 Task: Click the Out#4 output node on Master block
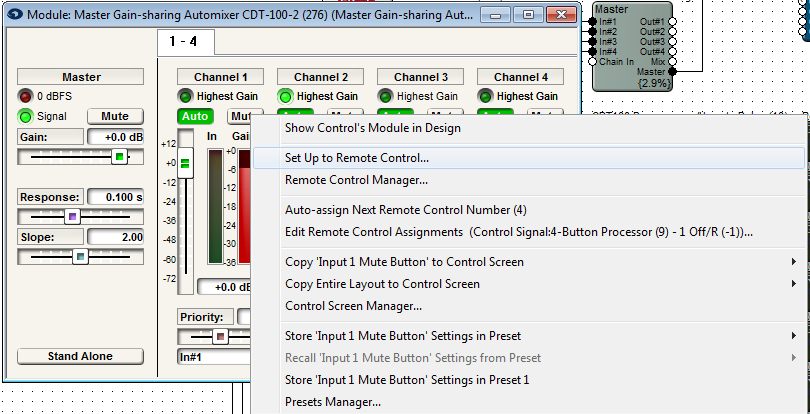672,52
